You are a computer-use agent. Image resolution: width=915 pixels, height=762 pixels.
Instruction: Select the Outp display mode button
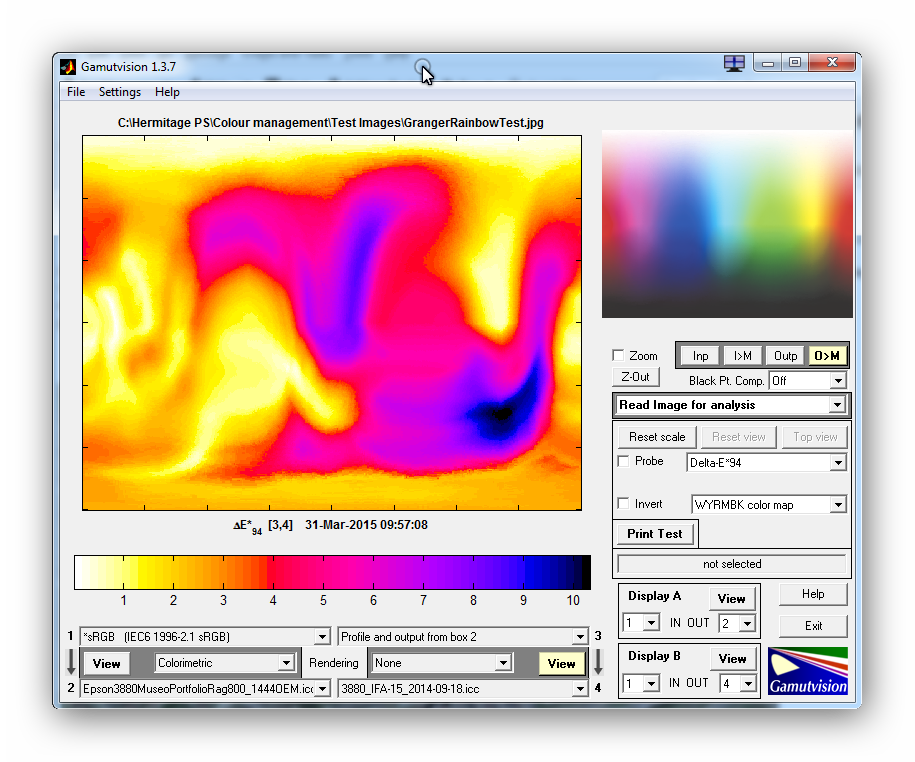tap(786, 355)
